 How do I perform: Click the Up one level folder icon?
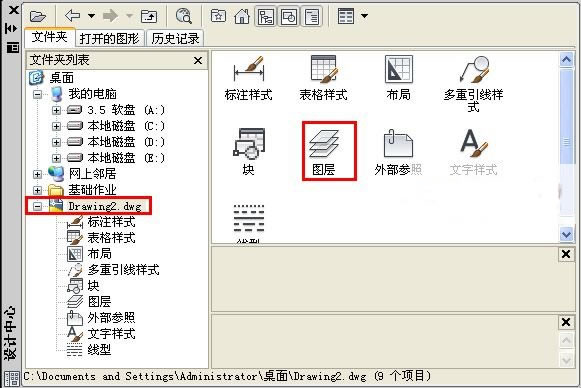click(149, 16)
